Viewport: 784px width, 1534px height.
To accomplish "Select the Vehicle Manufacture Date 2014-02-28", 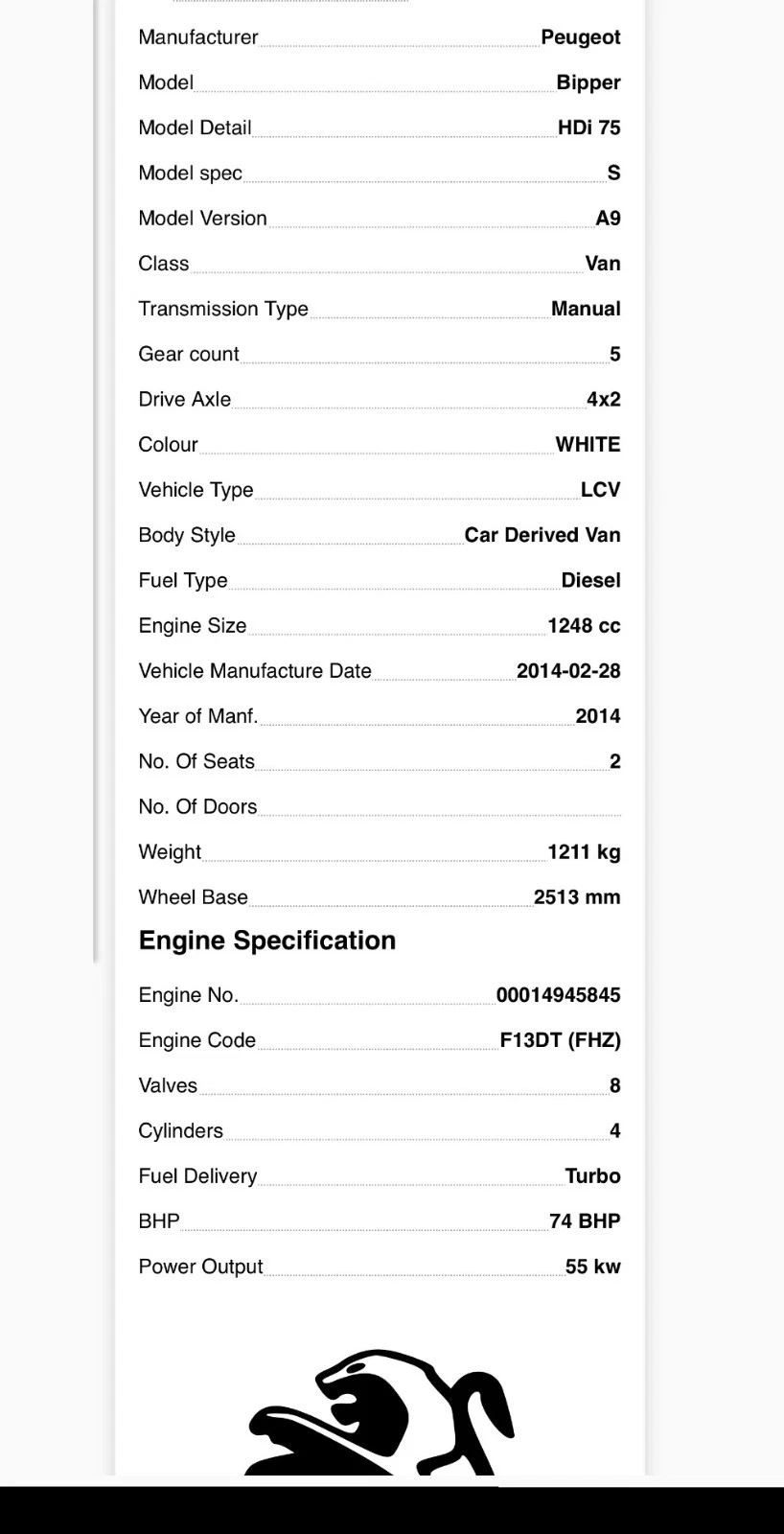I will click(568, 671).
